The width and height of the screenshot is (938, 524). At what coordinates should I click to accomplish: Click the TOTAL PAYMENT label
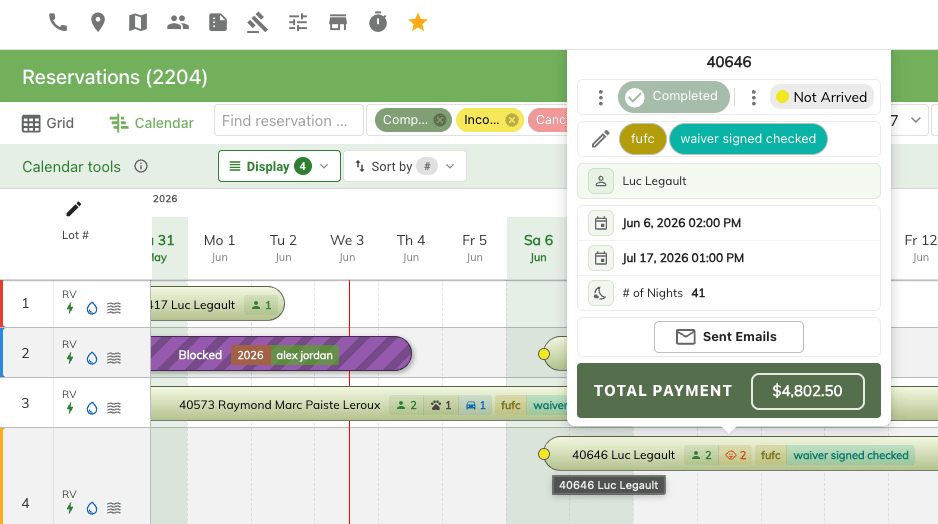coord(663,391)
